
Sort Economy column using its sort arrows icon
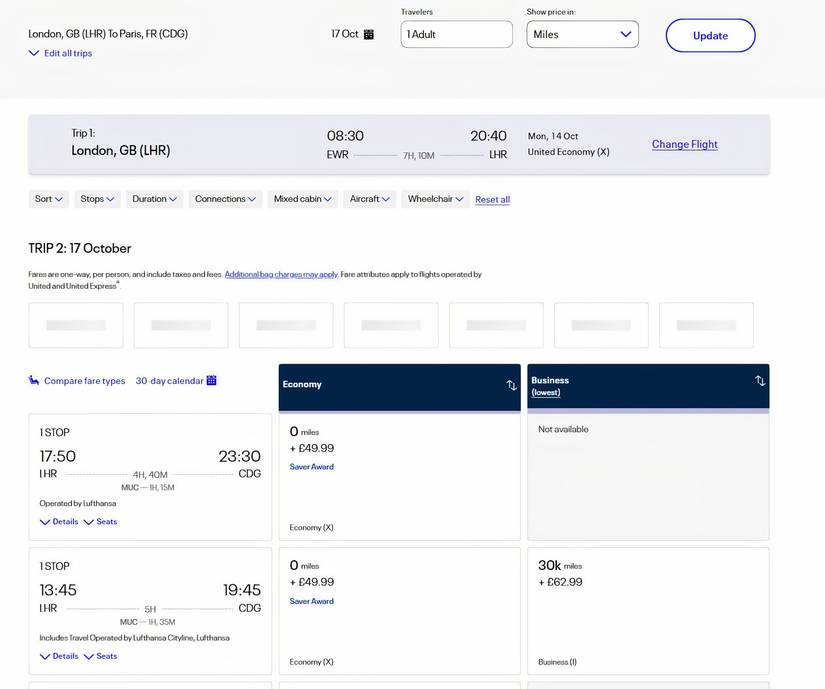512,384
